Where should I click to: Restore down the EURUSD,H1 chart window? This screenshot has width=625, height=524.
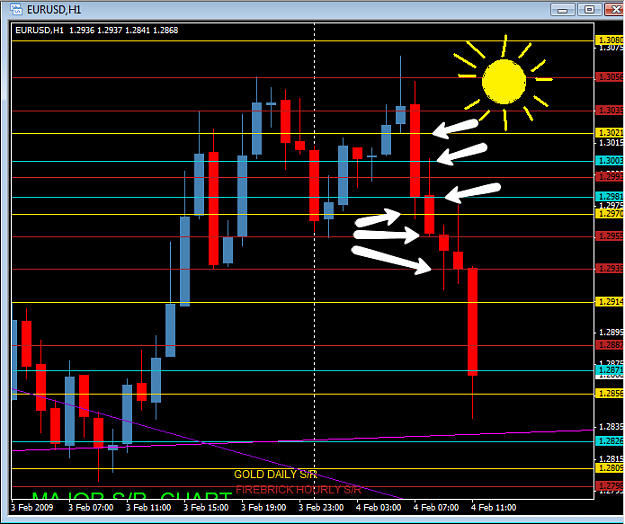click(x=589, y=10)
